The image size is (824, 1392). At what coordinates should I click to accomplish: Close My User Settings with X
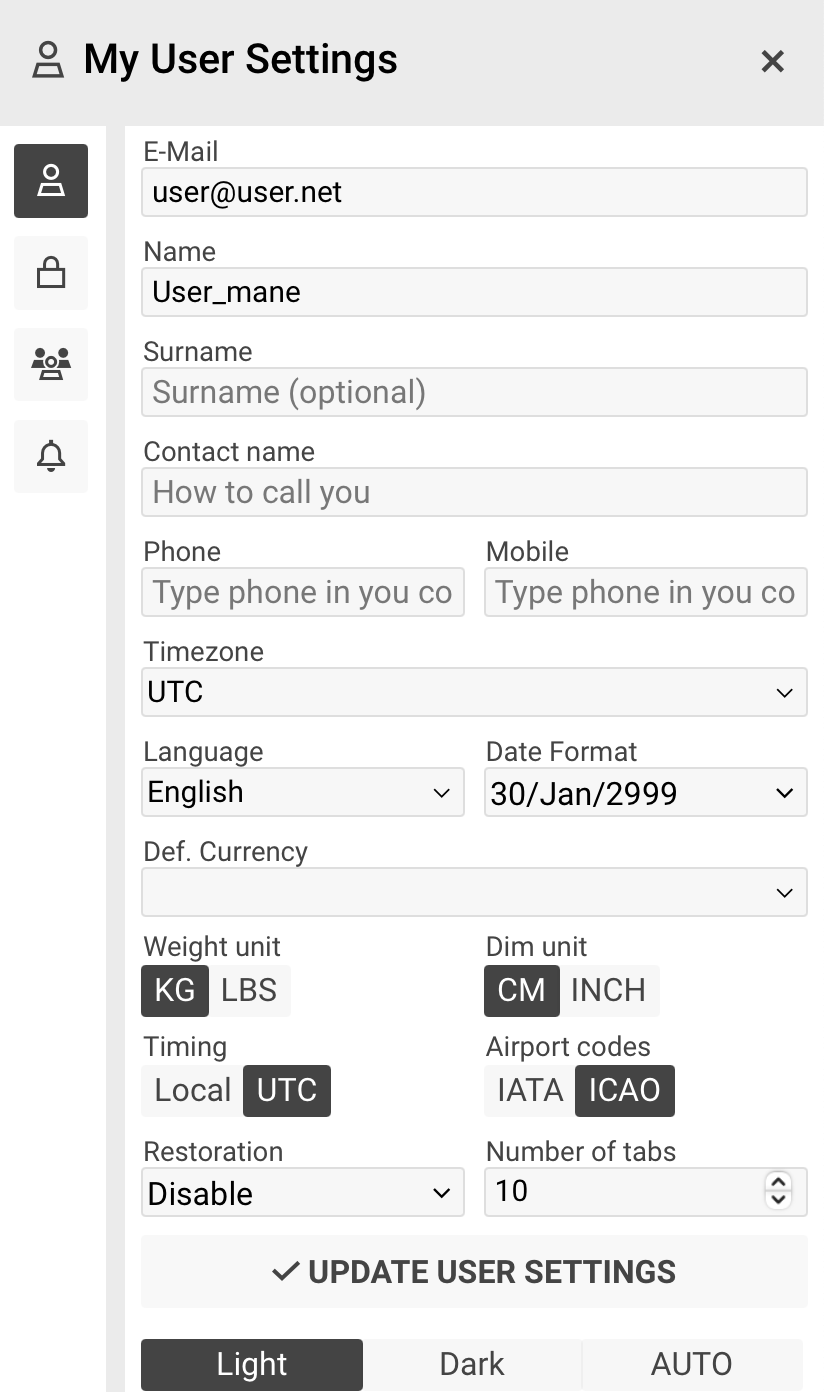(772, 62)
